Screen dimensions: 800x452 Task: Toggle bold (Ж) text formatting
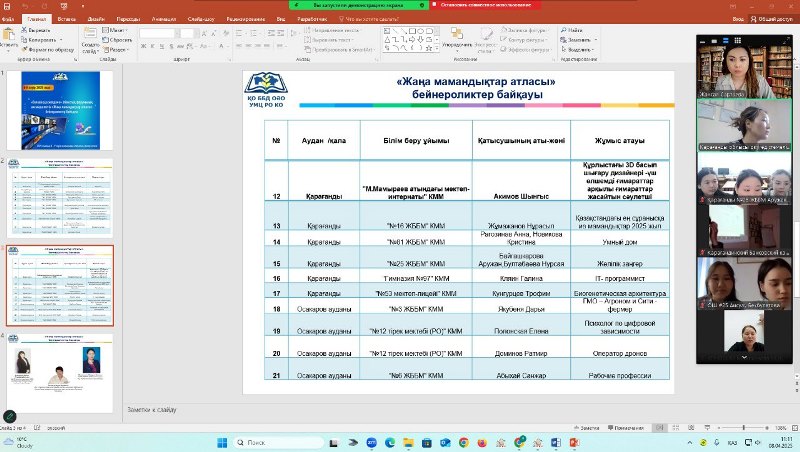point(143,48)
